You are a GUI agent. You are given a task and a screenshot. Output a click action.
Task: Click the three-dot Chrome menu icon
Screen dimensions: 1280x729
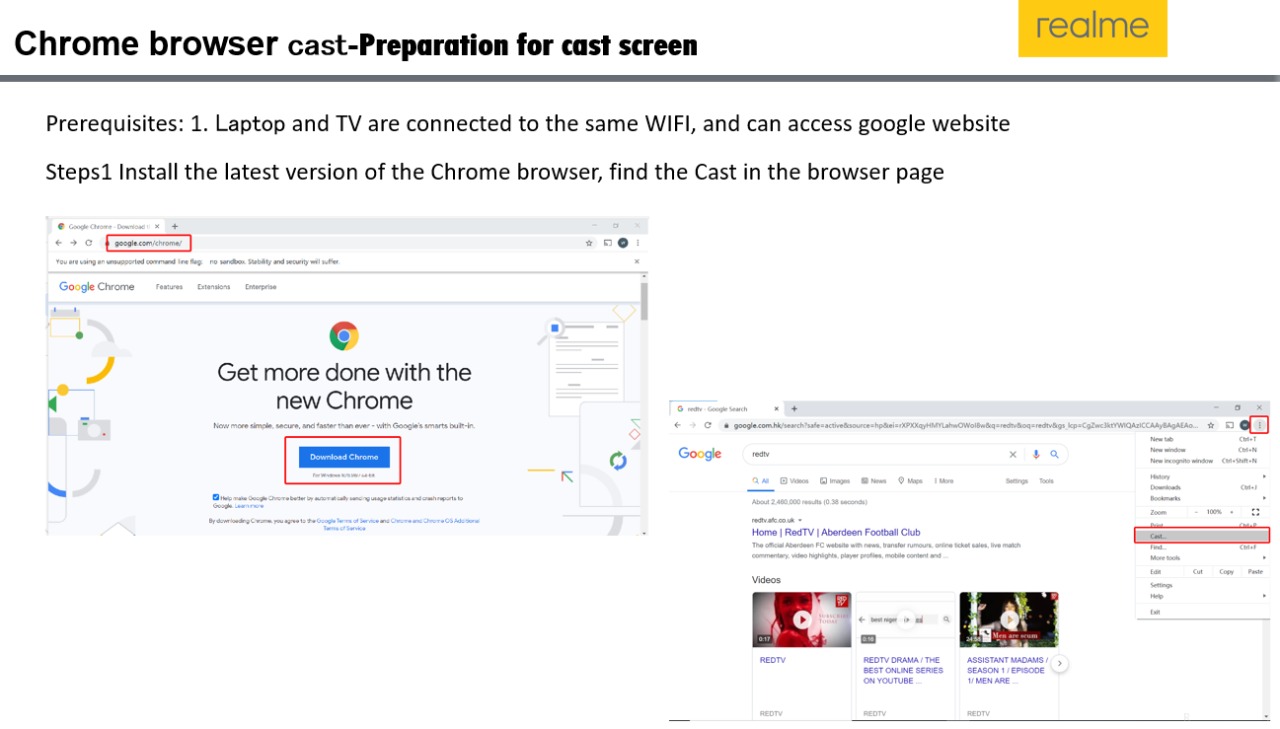point(1259,425)
